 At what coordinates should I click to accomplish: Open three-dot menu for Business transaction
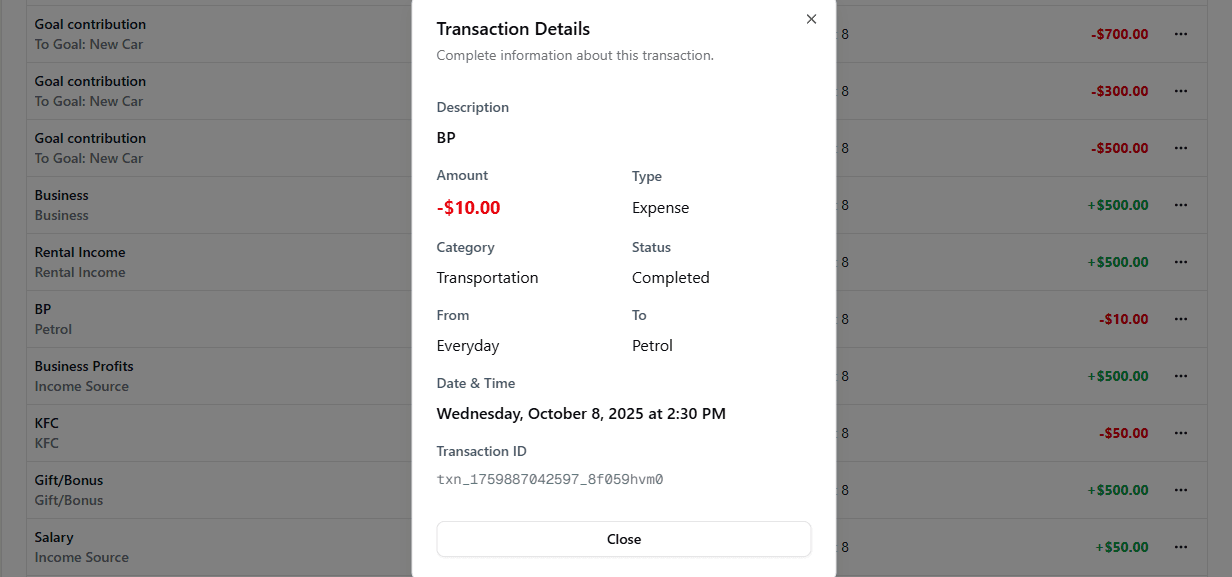[x=1181, y=205]
